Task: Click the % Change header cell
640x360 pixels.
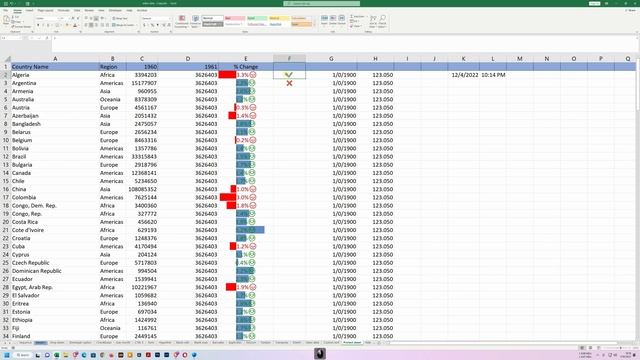Action: pyautogui.click(x=246, y=67)
